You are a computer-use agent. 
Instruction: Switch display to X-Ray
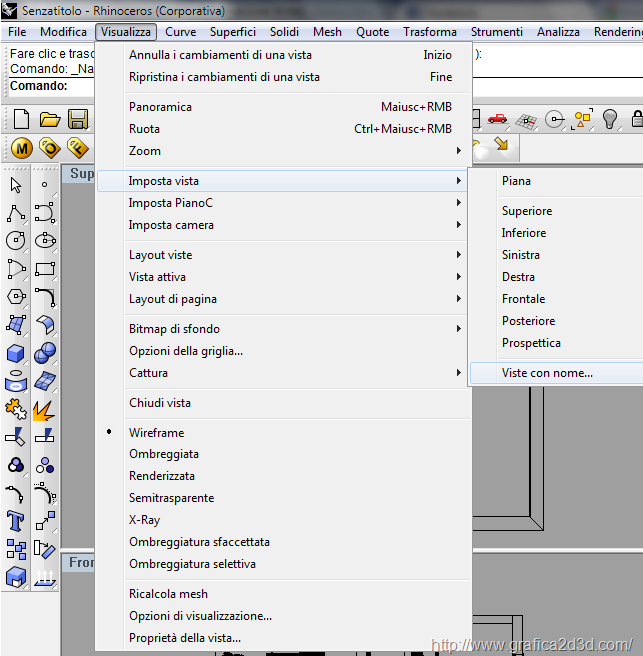(x=145, y=520)
